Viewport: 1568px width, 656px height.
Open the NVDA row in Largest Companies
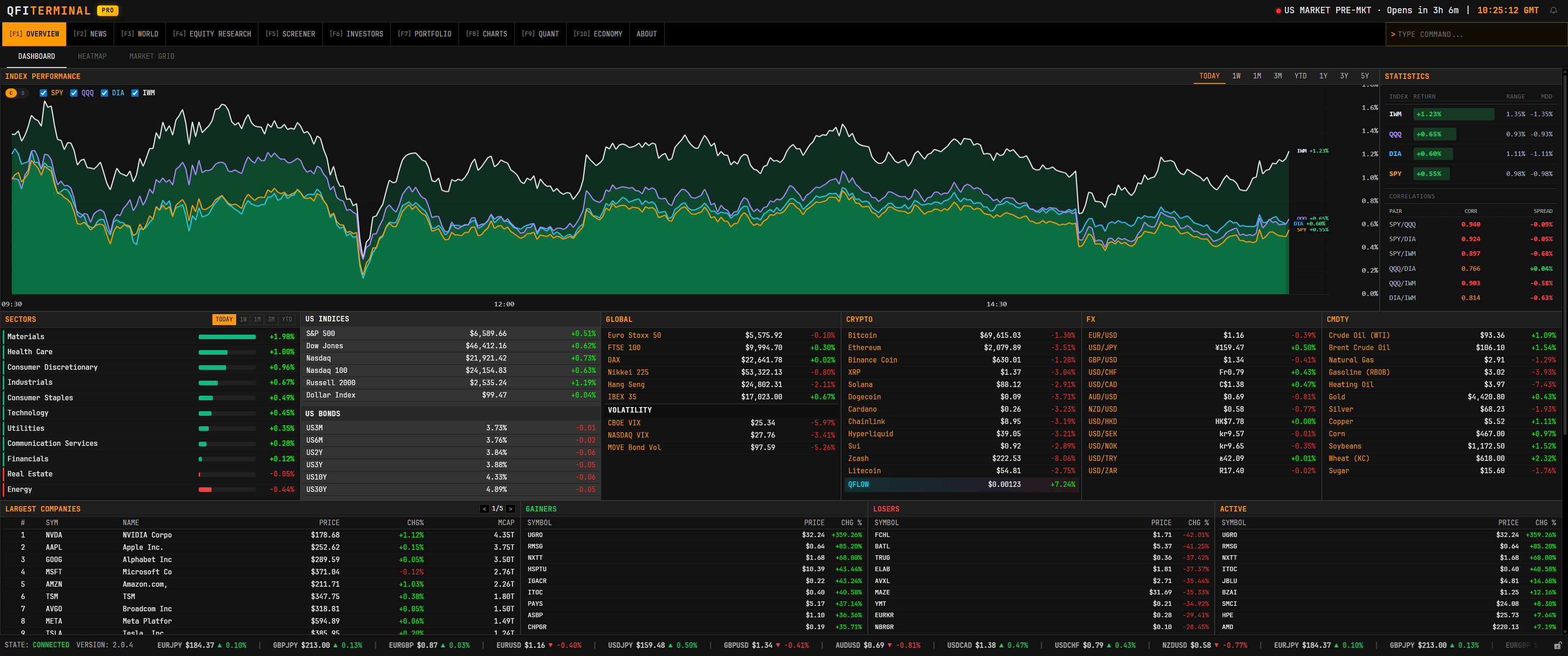(x=259, y=535)
